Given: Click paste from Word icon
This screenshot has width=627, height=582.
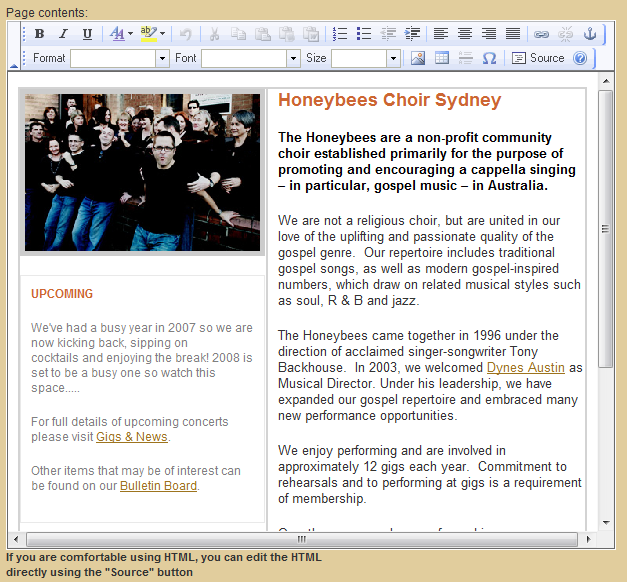Looking at the screenshot, I should pyautogui.click(x=311, y=34).
